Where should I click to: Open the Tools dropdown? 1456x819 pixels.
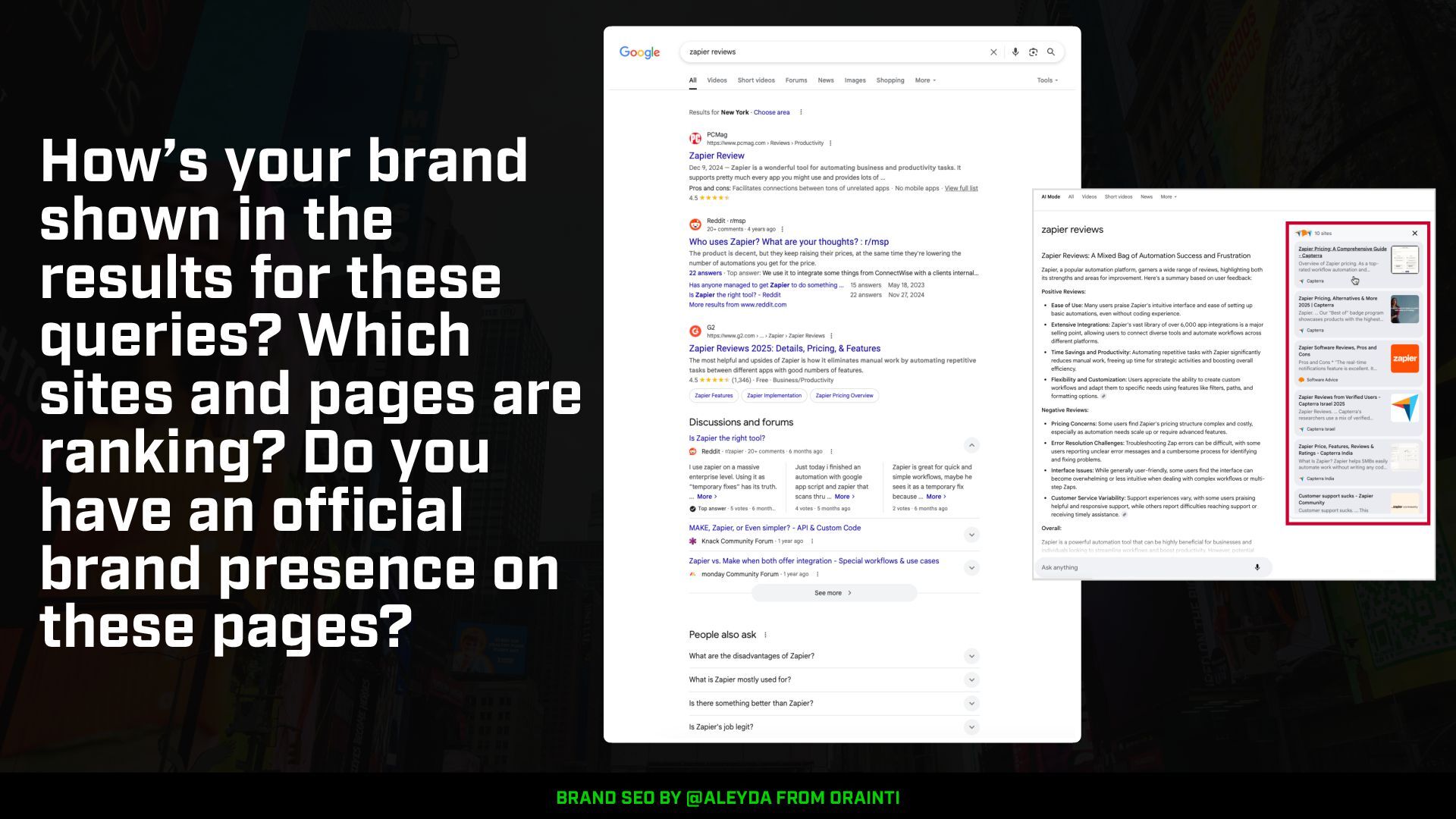coord(1046,80)
